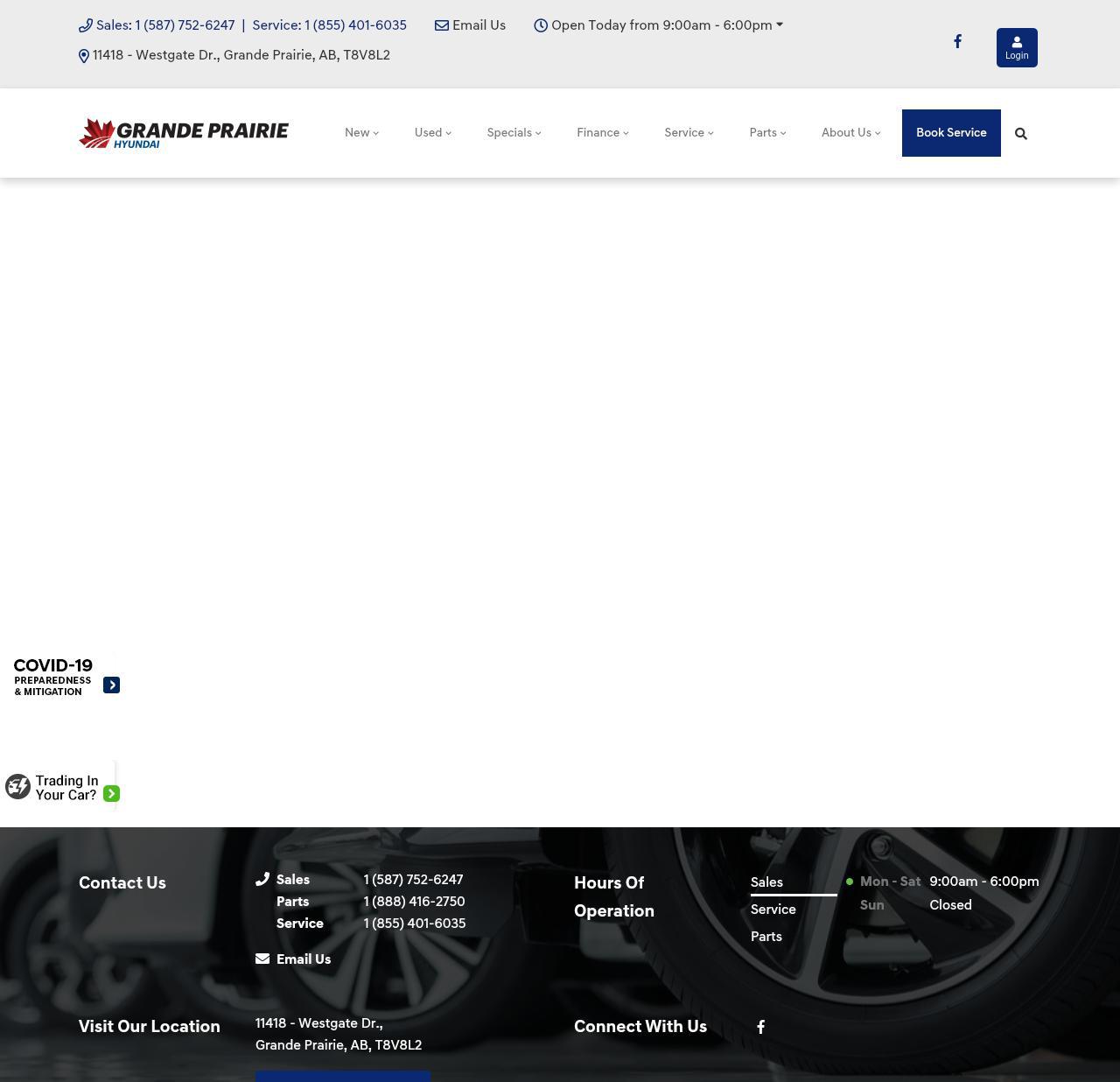Click the Book Service button
The image size is (1120, 1082).
951,133
